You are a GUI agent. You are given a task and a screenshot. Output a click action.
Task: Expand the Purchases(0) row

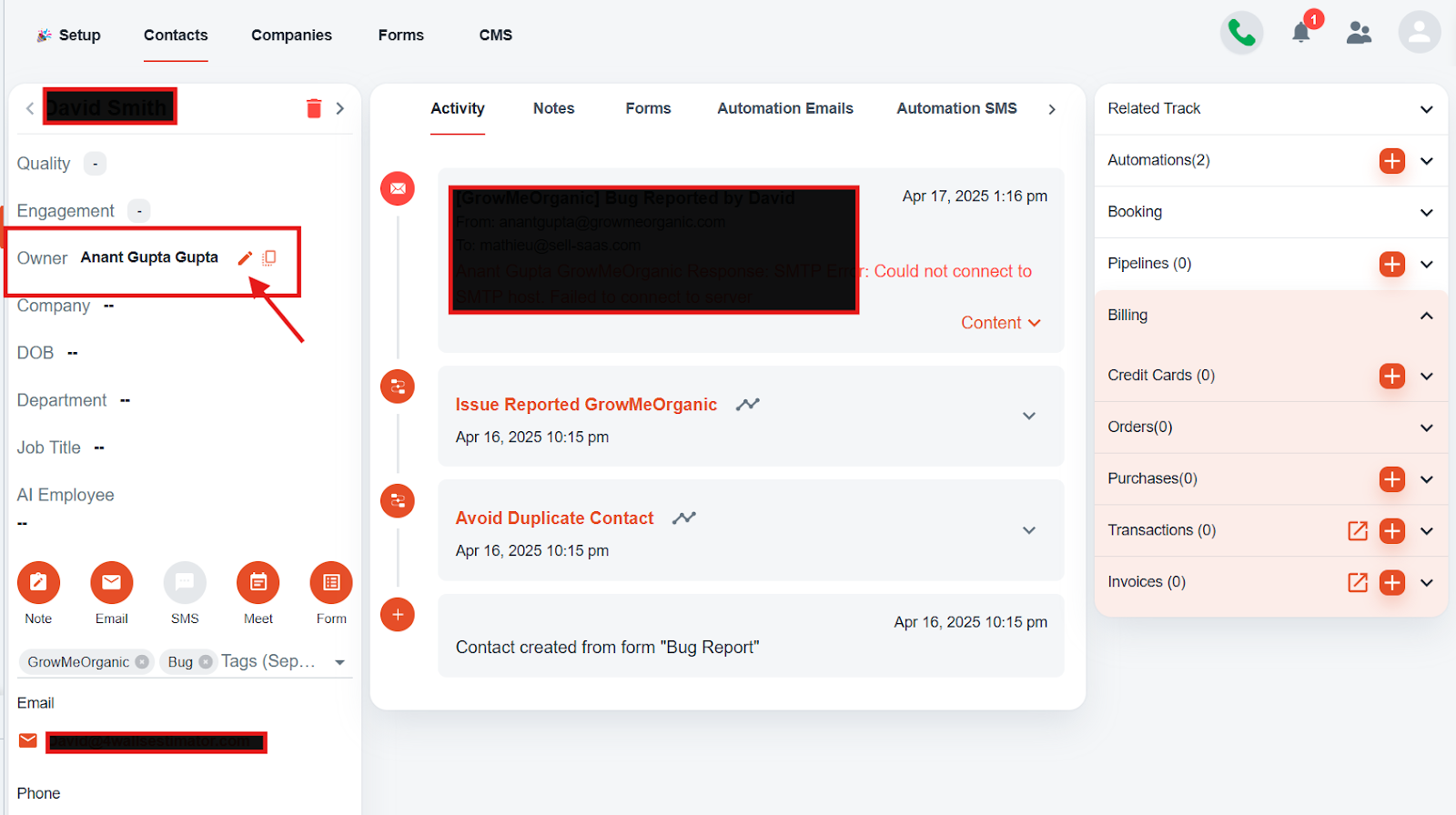pos(1427,479)
